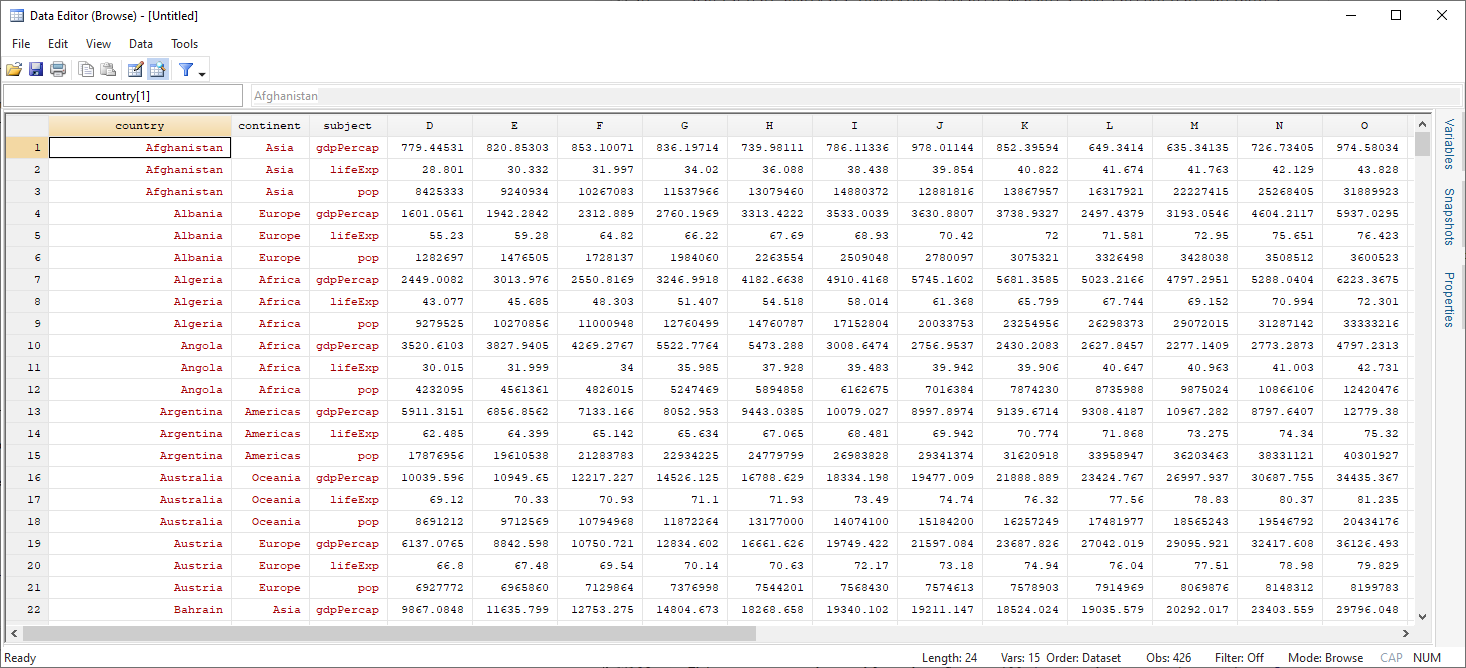Open the File menu
This screenshot has width=1466, height=668.
click(x=21, y=44)
